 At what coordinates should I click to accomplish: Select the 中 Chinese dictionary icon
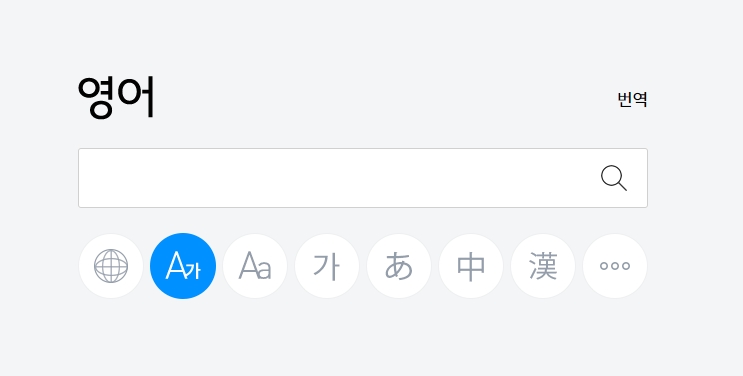[x=471, y=266]
